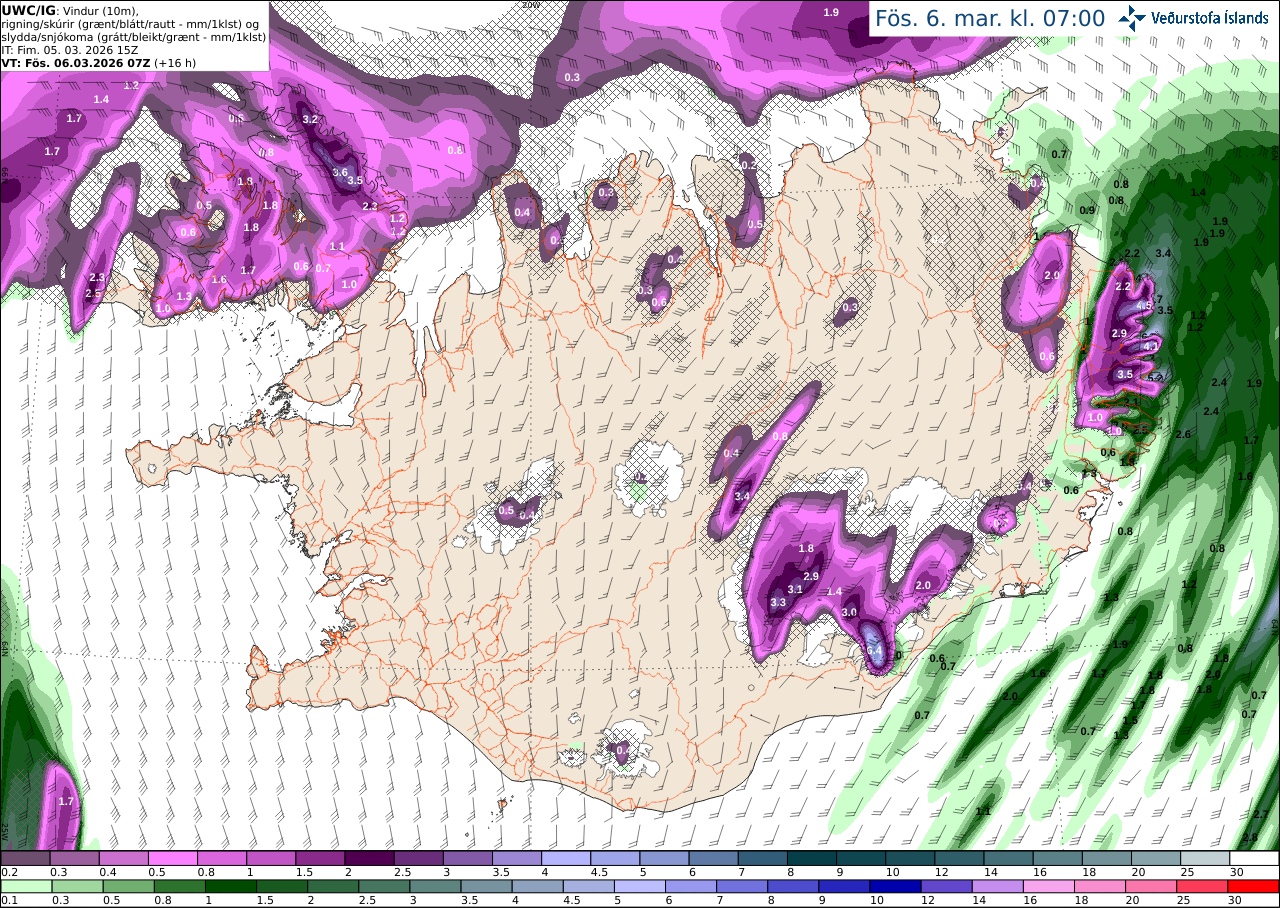Viewport: 1280px width, 908px height.
Task: Select the 'VT: Fös. 06.03.2026 07Z' valid time
Action: coord(75,62)
